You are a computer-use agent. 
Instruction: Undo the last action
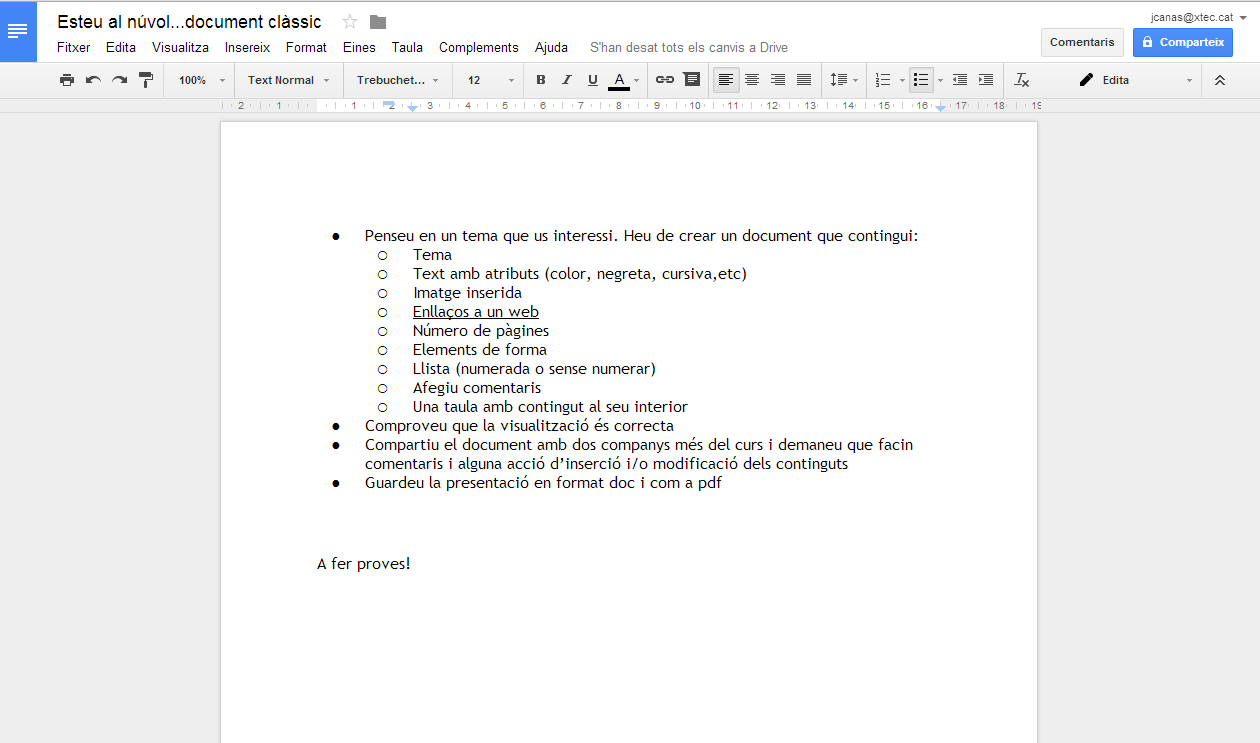(x=93, y=80)
